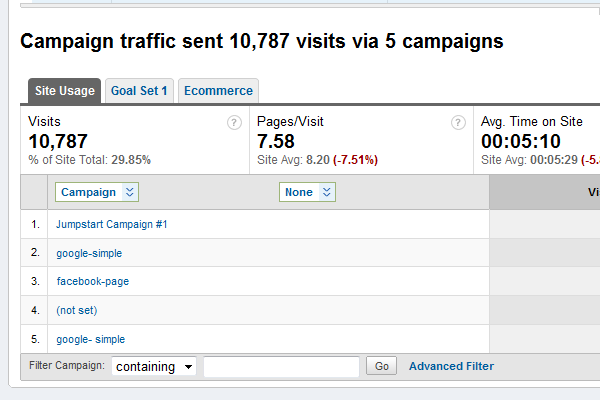Click the Visits metric summary cell
600x400 pixels.
135,140
